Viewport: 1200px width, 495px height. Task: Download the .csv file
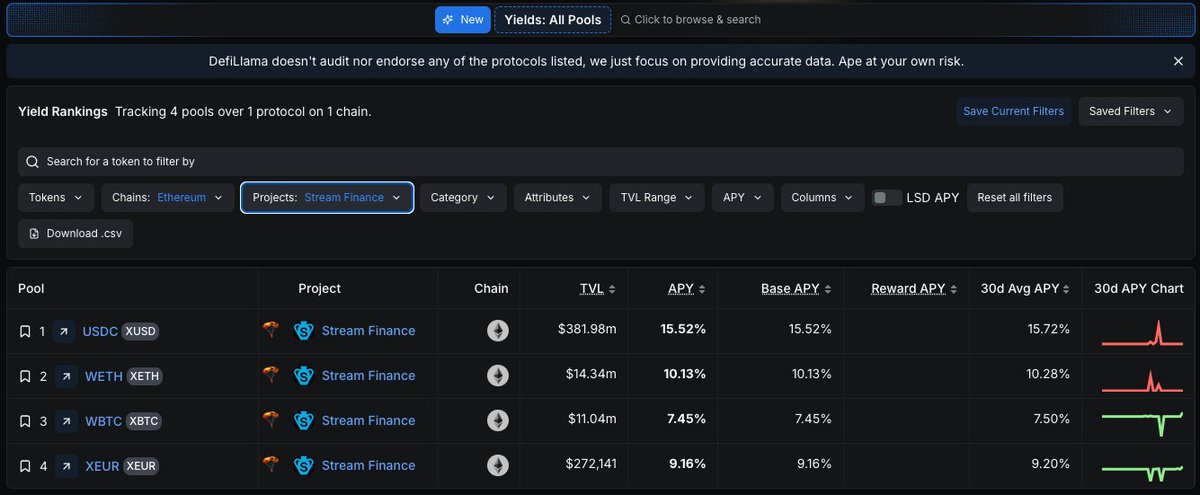pos(75,233)
